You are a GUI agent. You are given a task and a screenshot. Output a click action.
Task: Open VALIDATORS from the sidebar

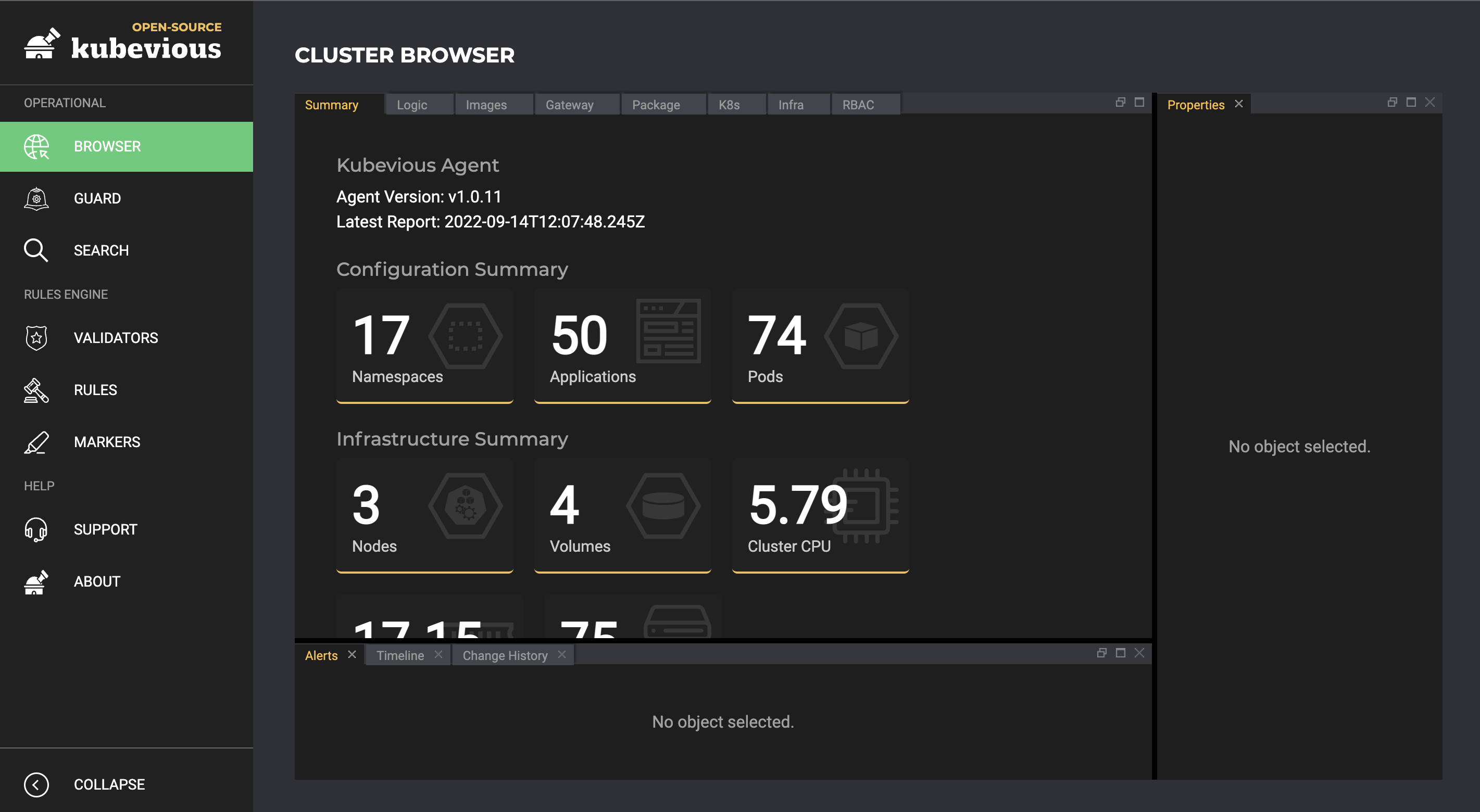tap(127, 338)
